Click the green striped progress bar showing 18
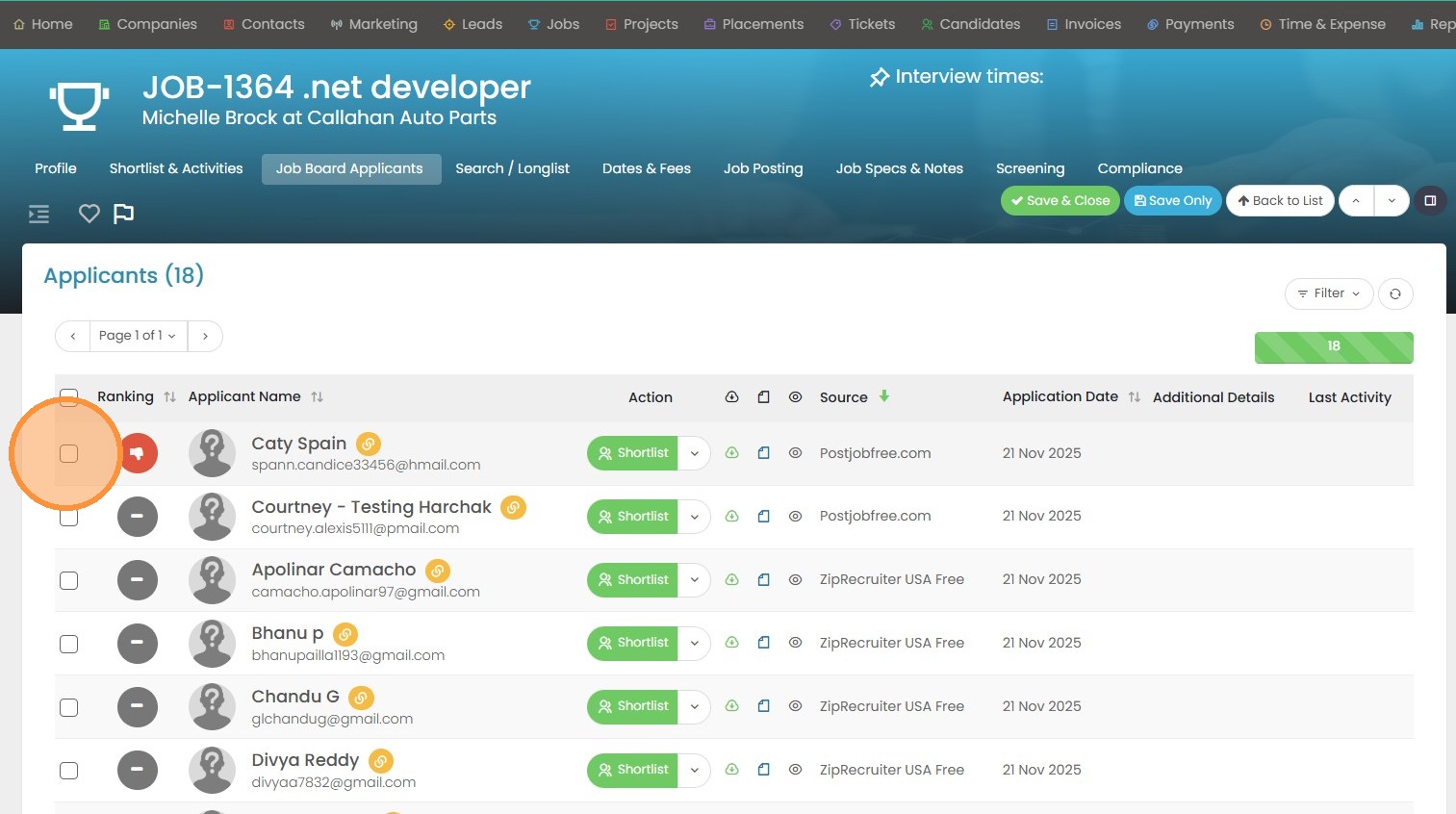Image resolution: width=1456 pixels, height=814 pixels. point(1333,347)
